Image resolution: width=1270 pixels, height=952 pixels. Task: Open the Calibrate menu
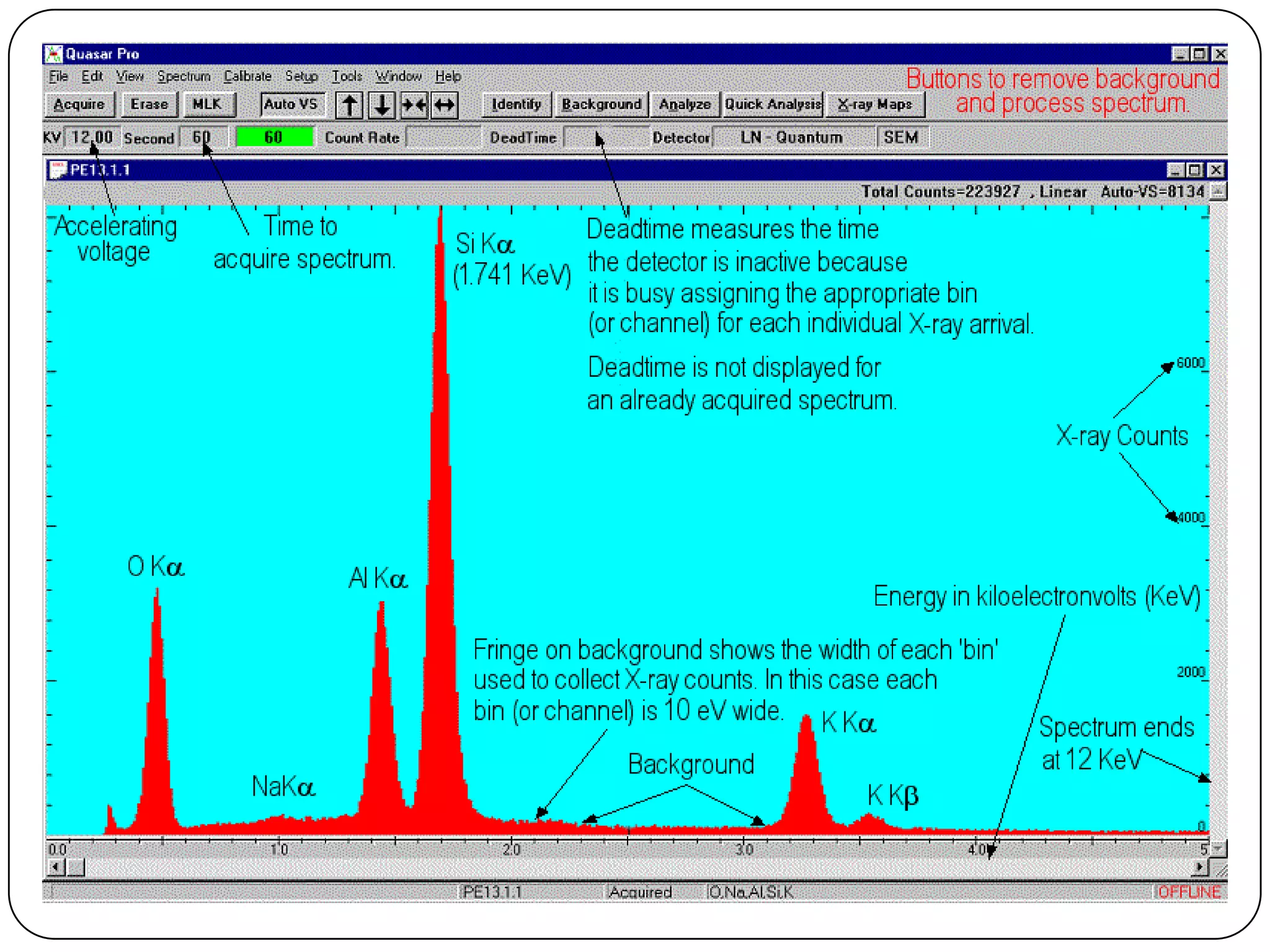click(x=247, y=76)
